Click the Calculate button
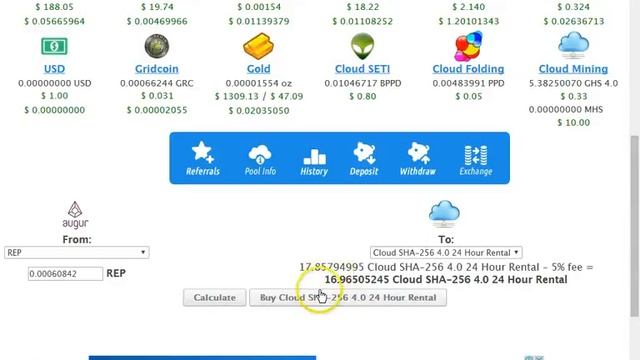Screen dimensions: 640x360 click(215, 298)
